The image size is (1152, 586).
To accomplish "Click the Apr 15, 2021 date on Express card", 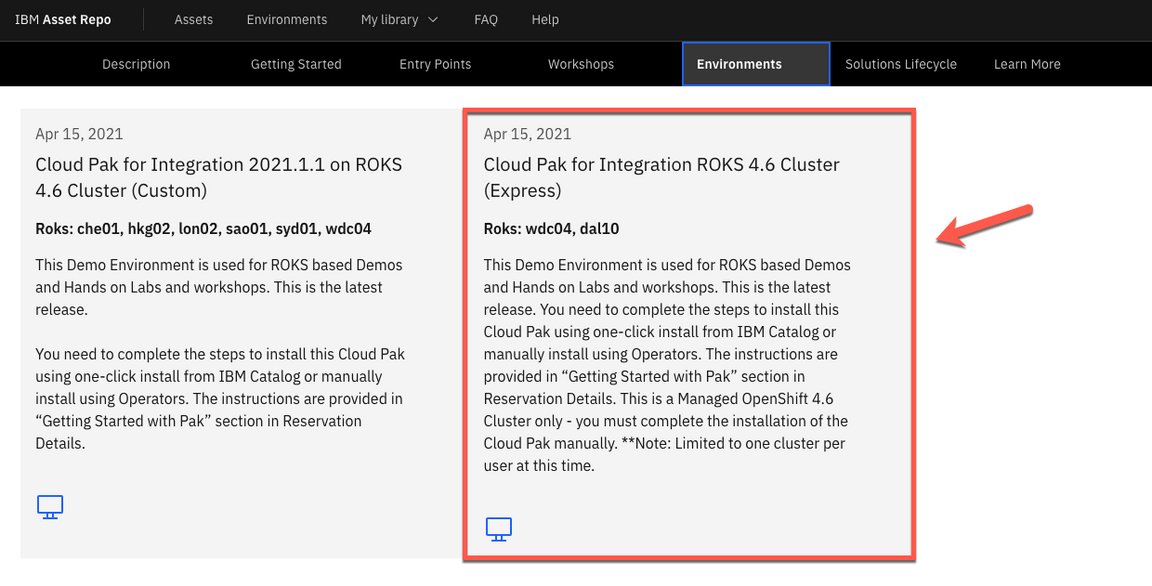I will coord(528,134).
